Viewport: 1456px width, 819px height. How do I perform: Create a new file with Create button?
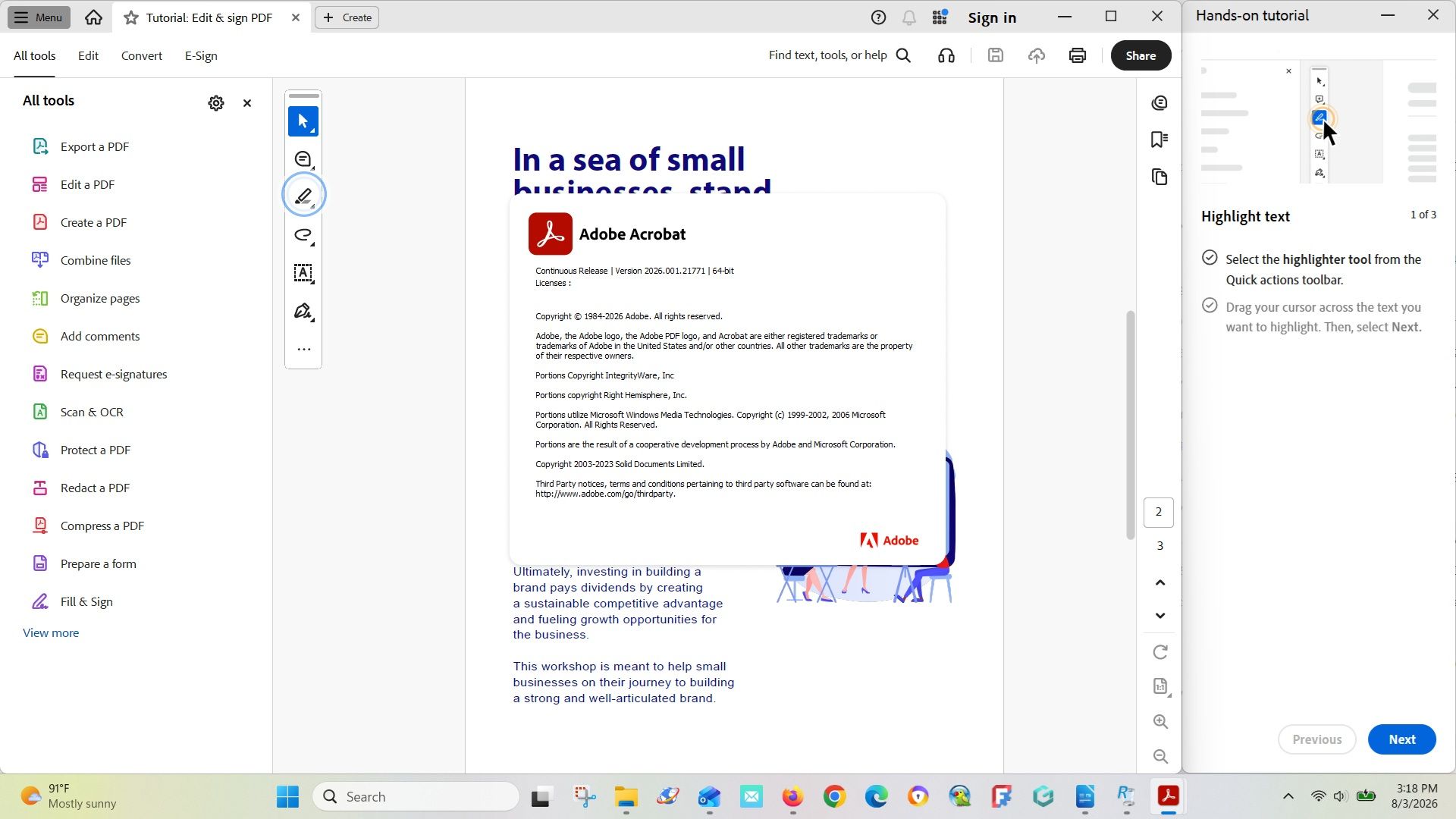[x=347, y=17]
